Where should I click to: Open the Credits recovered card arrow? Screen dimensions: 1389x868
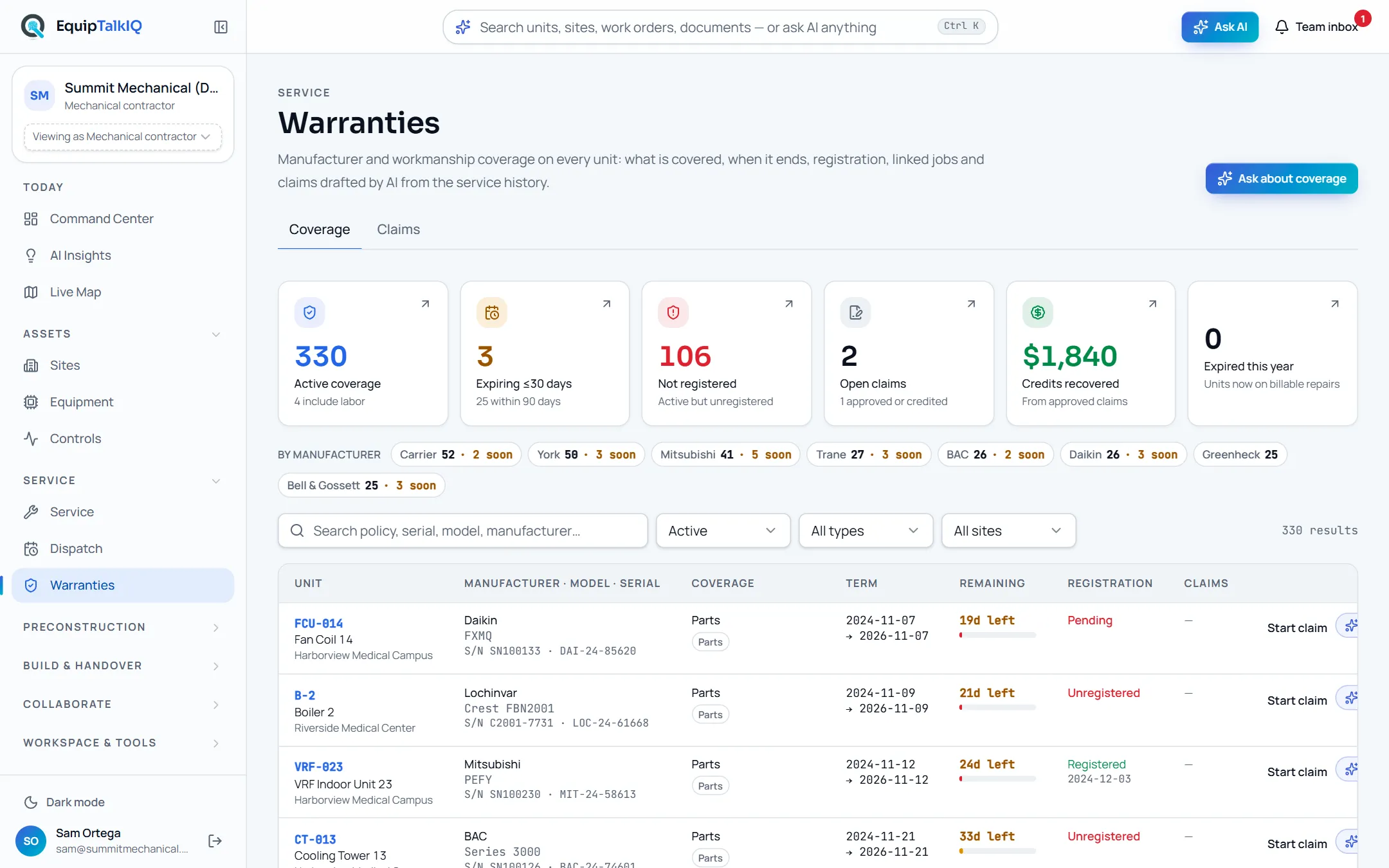(1152, 303)
